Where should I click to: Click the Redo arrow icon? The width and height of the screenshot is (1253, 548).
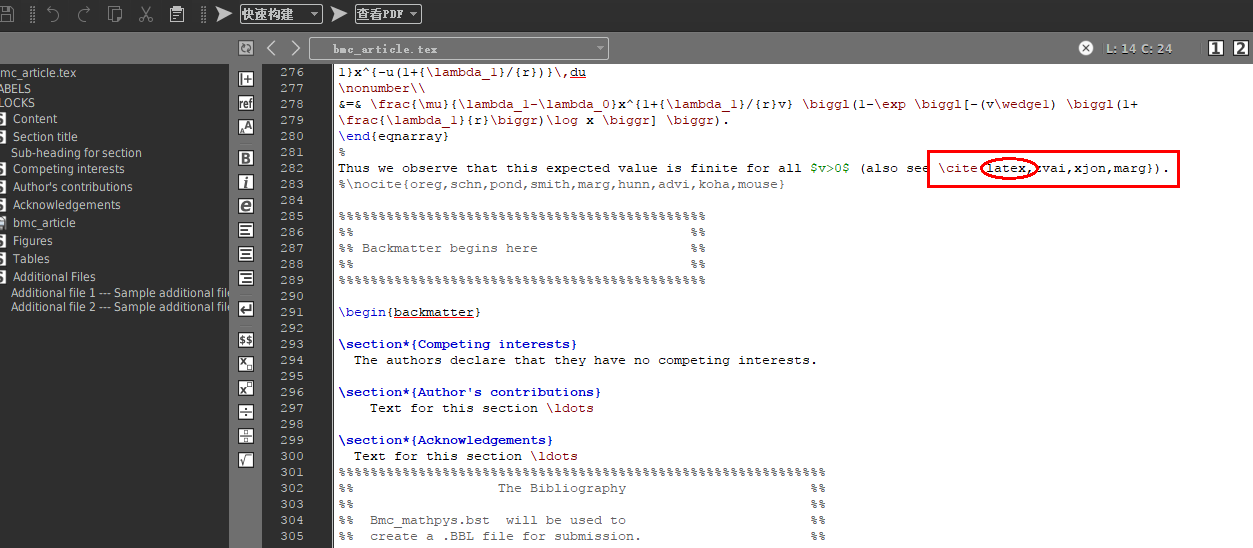click(84, 14)
